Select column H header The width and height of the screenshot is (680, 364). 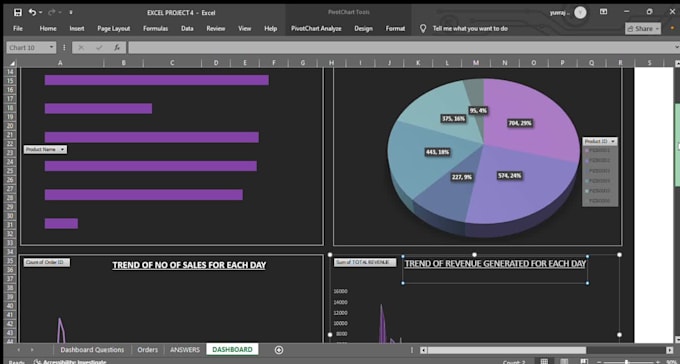[x=331, y=63]
